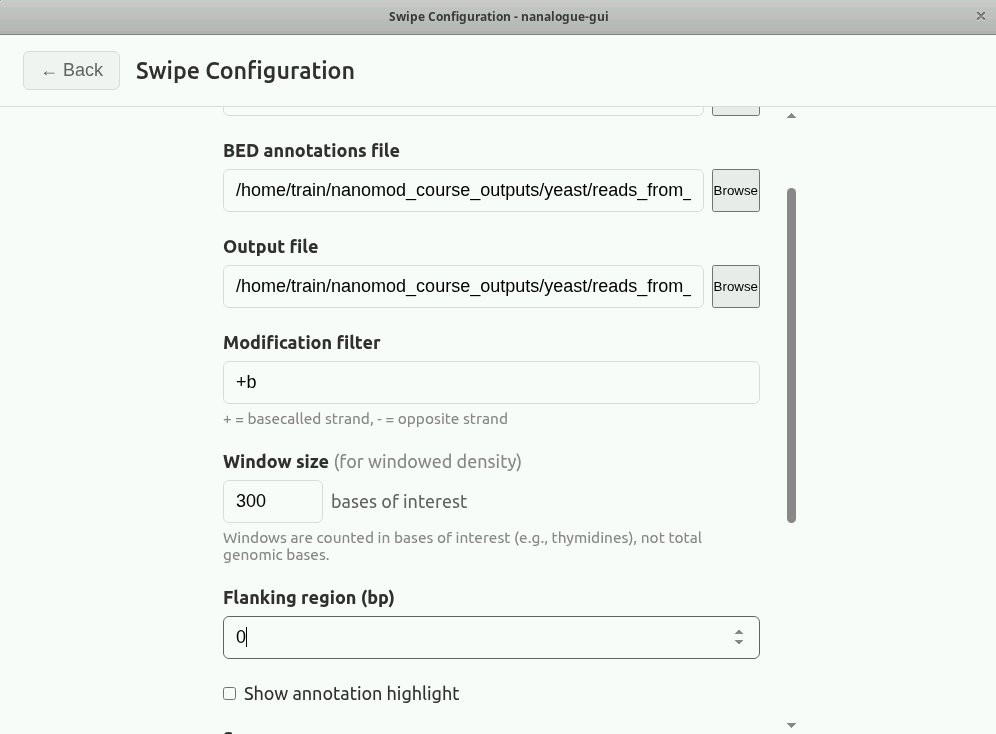Increment the Flanking region value
Screen dimensions: 996x734
737,631
